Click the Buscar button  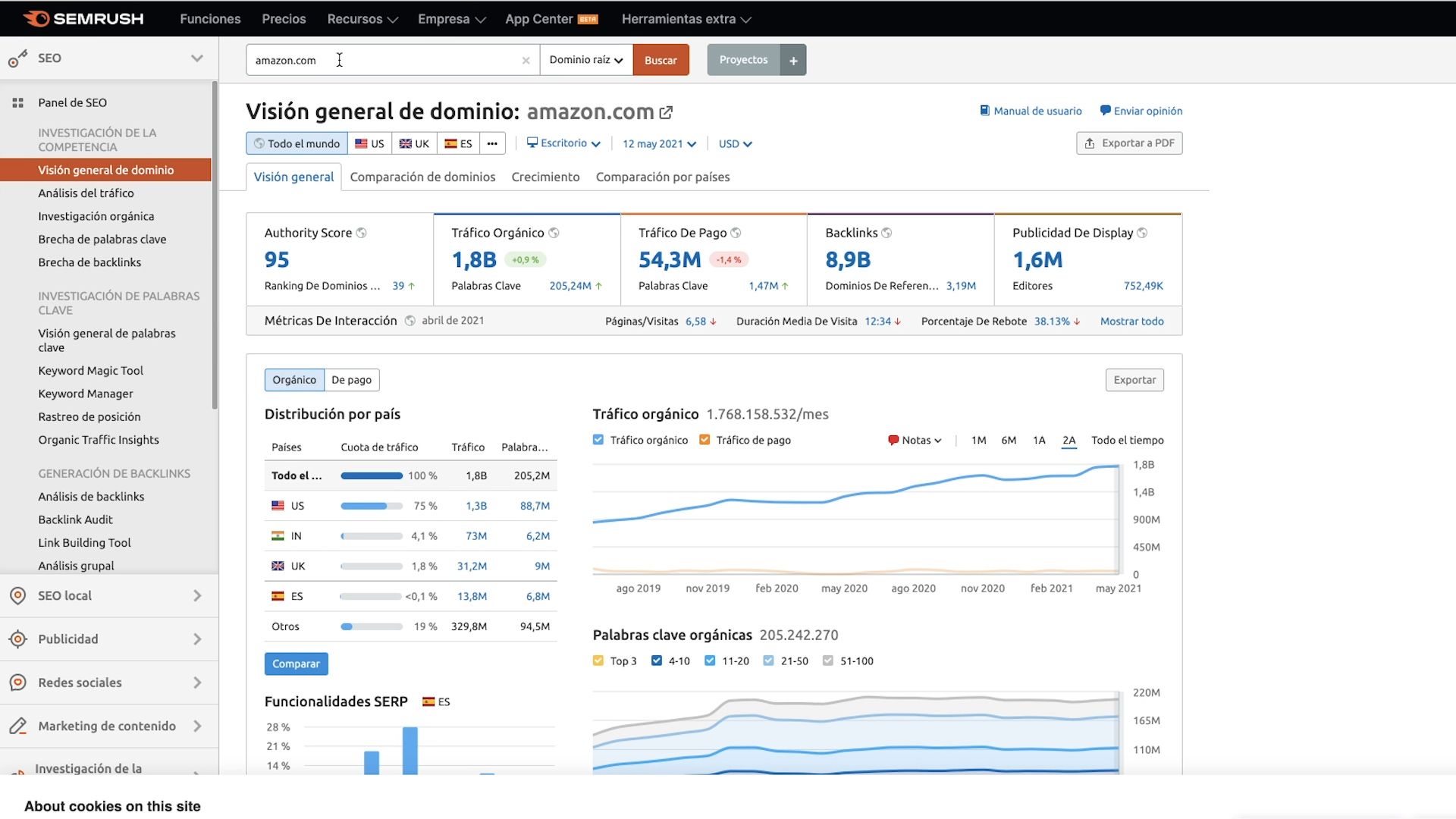click(661, 60)
